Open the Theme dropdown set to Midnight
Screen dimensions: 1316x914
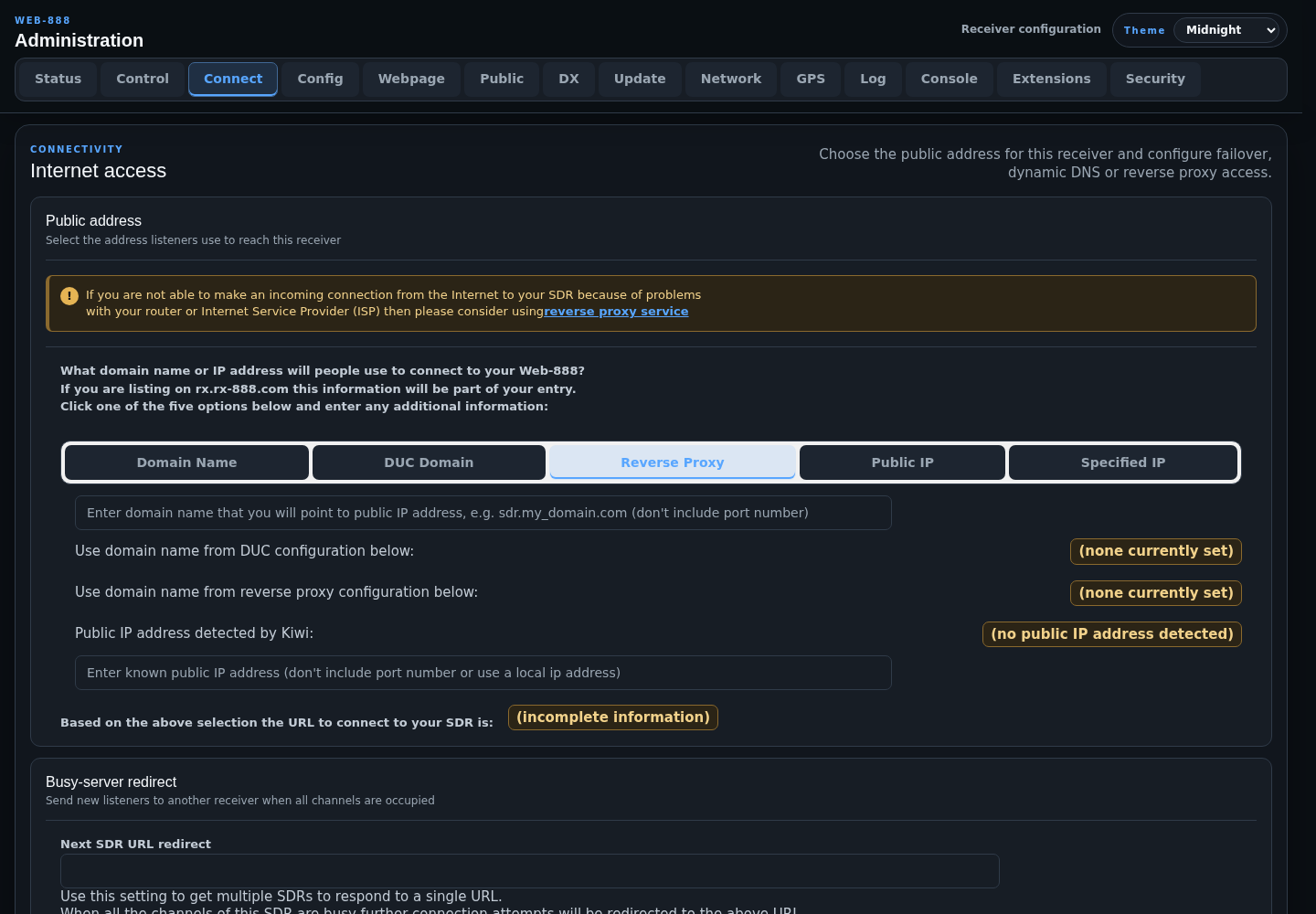tap(1226, 30)
